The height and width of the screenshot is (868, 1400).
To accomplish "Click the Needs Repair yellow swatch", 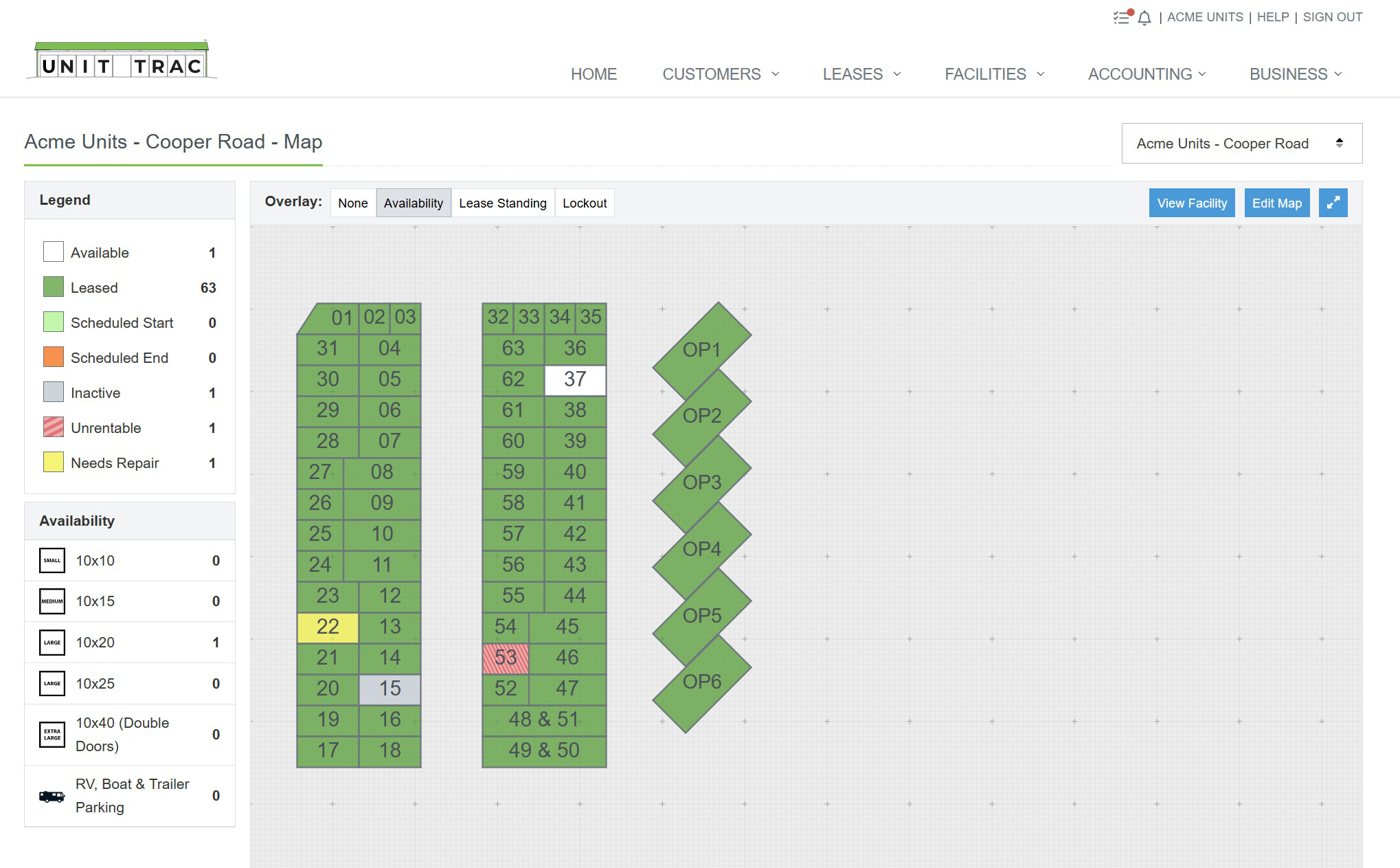I will [x=53, y=462].
